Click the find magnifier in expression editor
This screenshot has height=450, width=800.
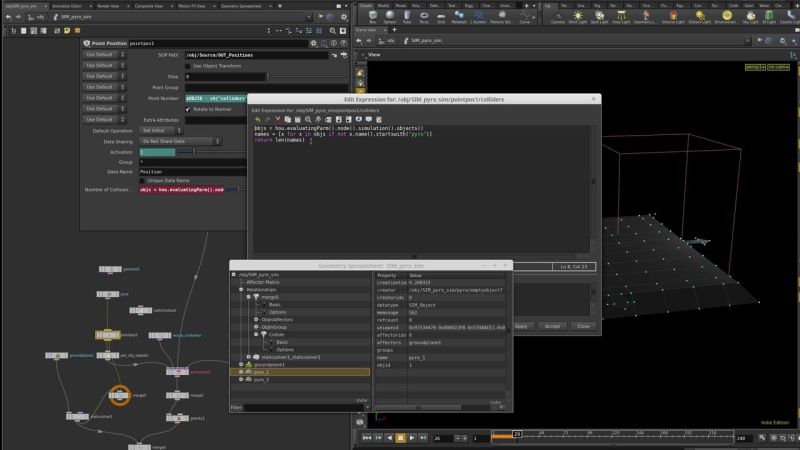(x=308, y=120)
